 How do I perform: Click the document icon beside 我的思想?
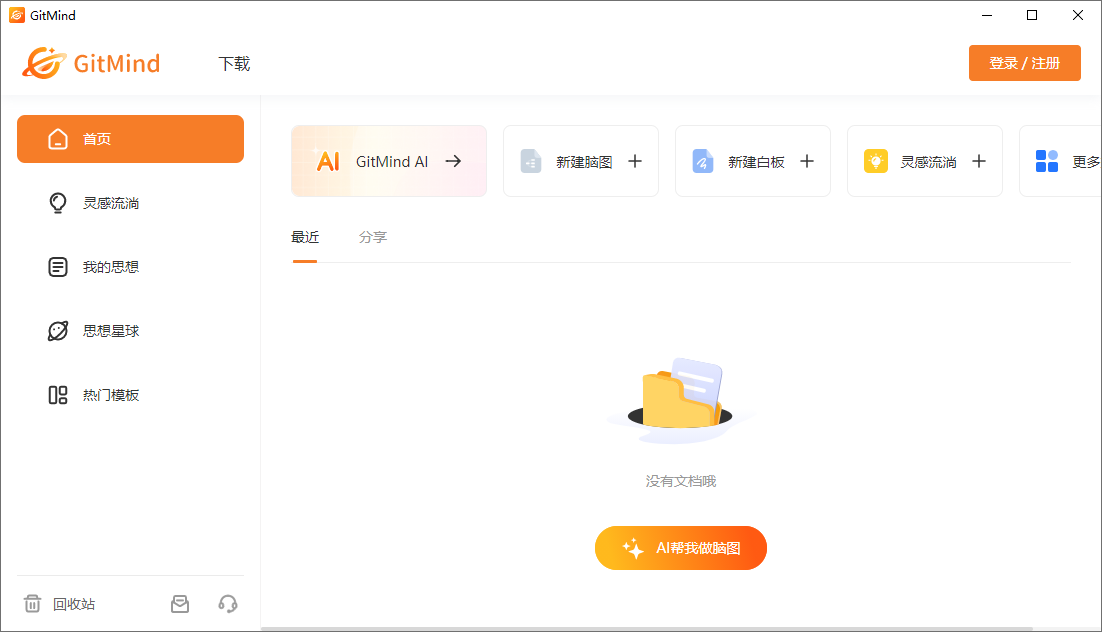58,267
